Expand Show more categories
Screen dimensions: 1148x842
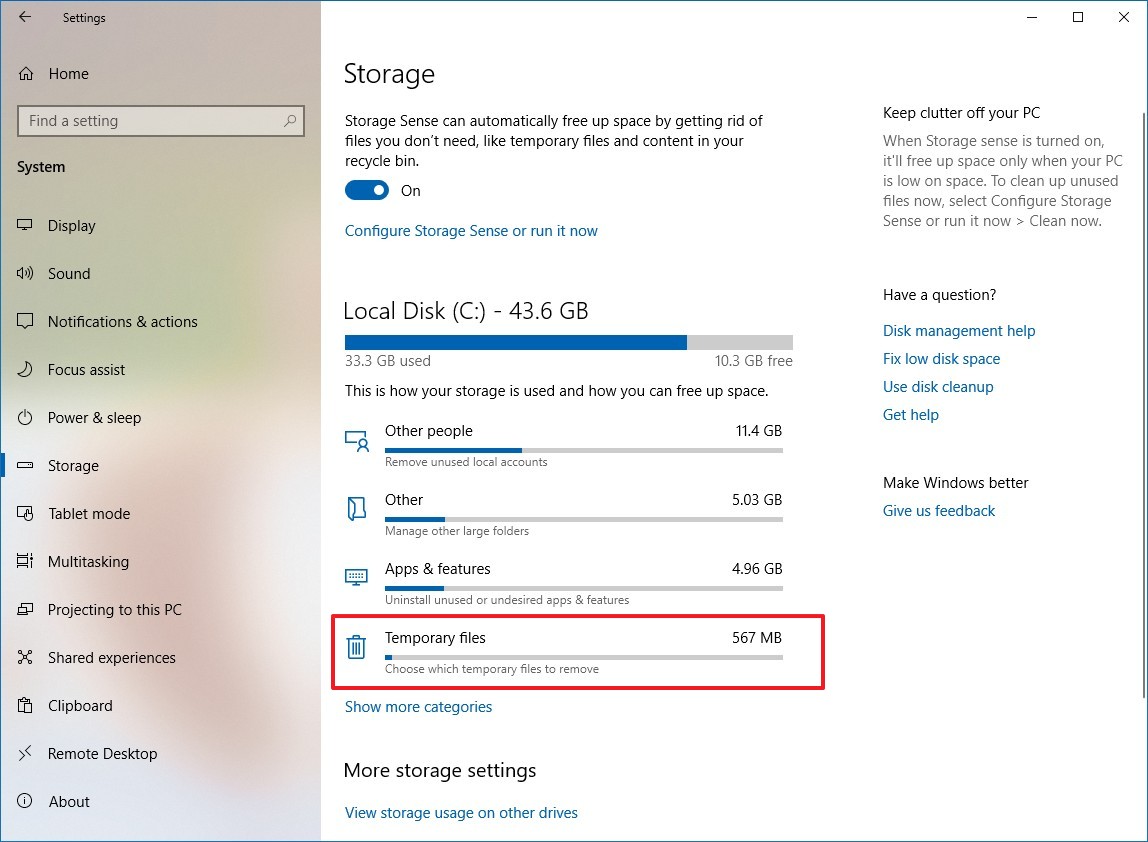pyautogui.click(x=418, y=707)
